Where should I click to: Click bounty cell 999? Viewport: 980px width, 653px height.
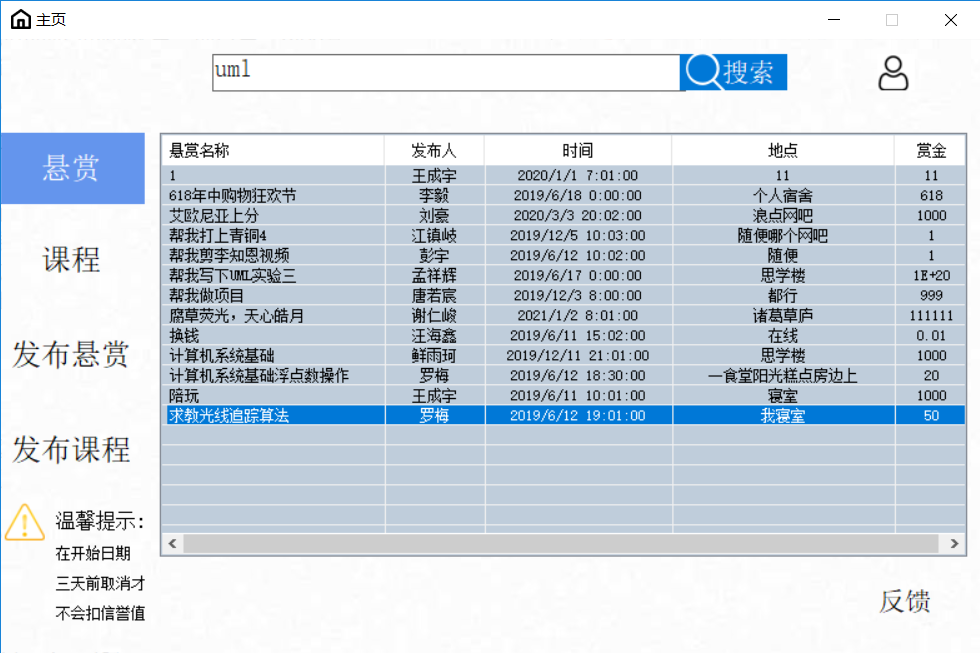pos(931,296)
